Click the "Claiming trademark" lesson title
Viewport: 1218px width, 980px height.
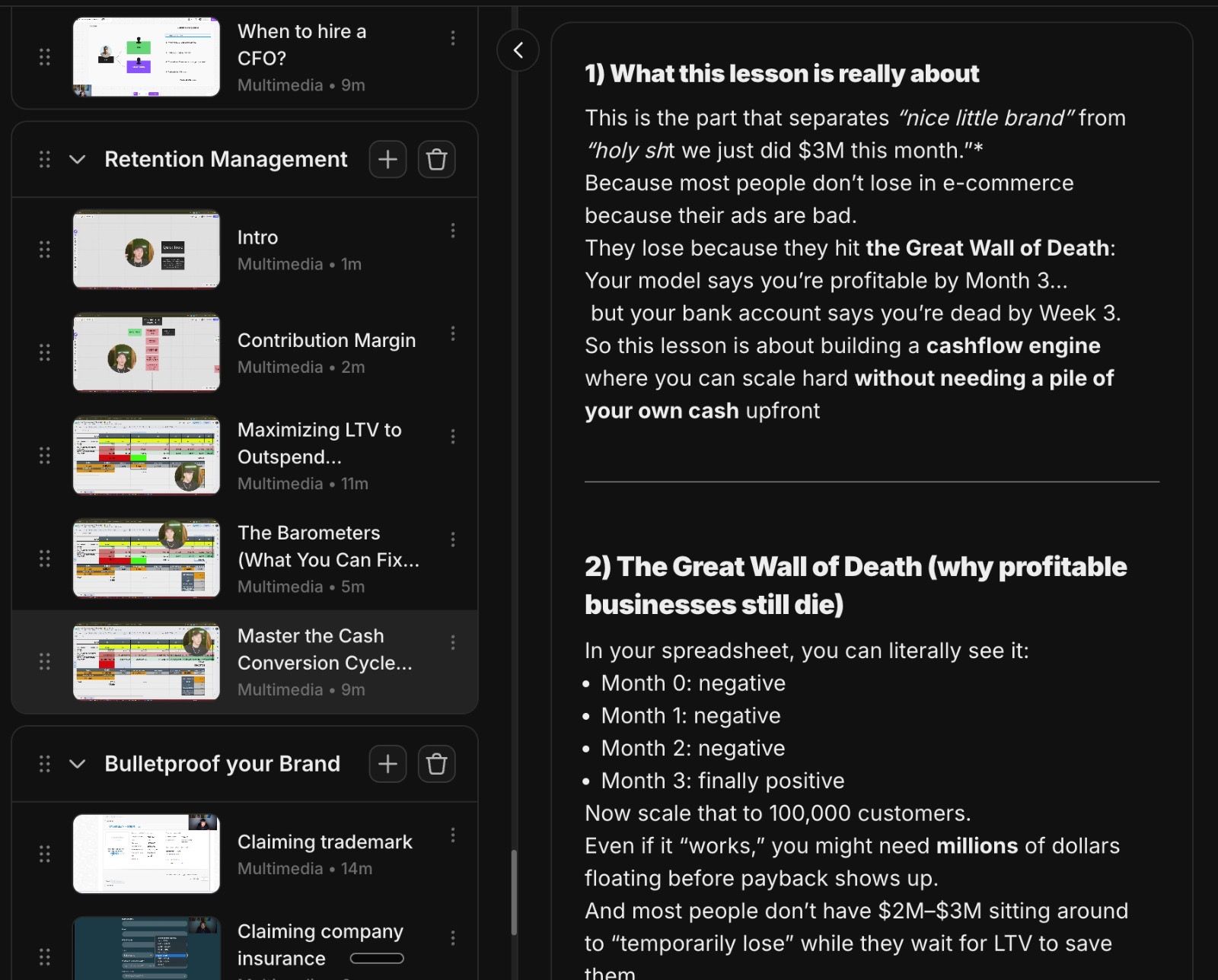point(325,842)
